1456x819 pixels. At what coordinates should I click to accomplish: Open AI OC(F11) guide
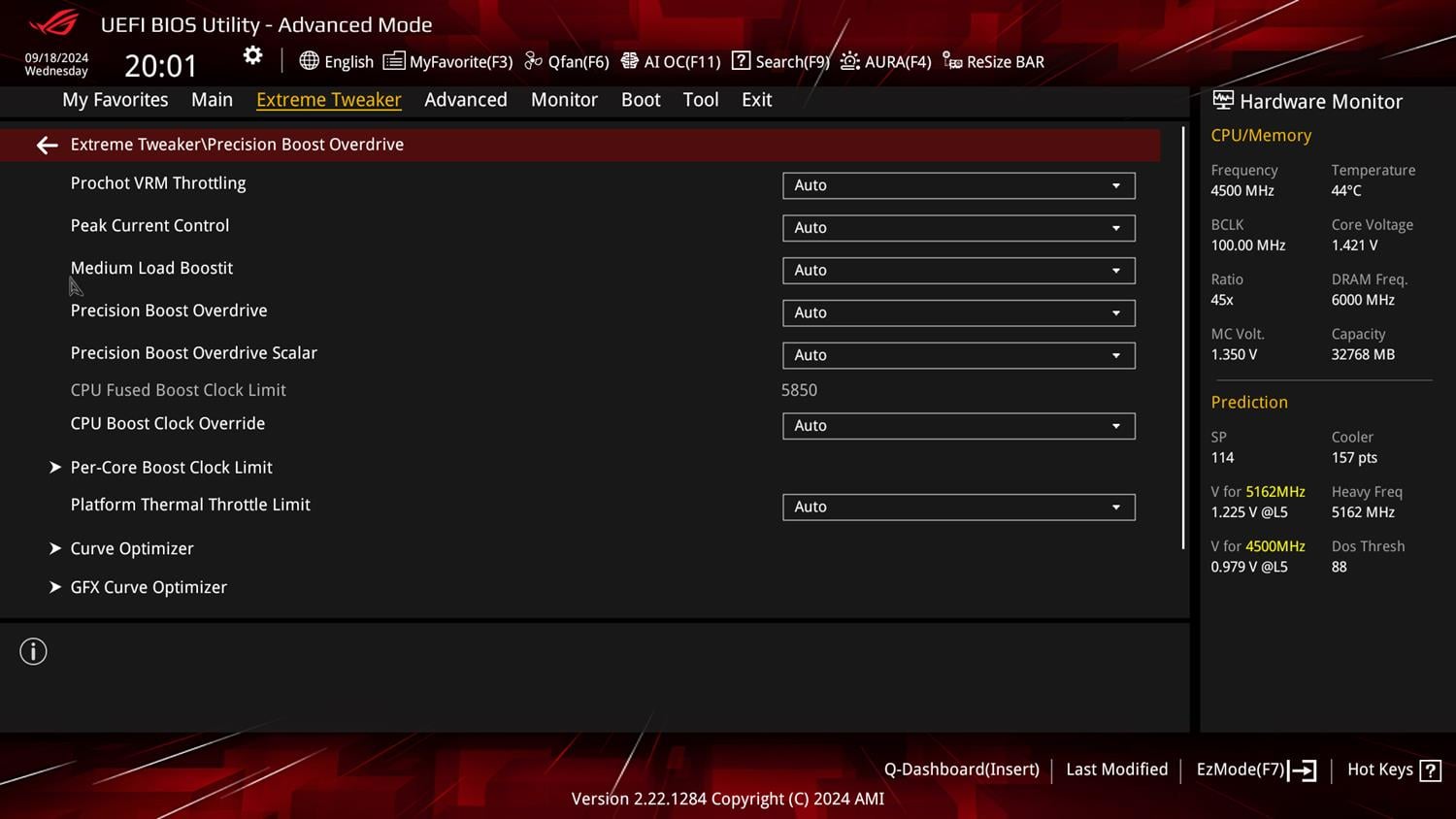point(671,61)
